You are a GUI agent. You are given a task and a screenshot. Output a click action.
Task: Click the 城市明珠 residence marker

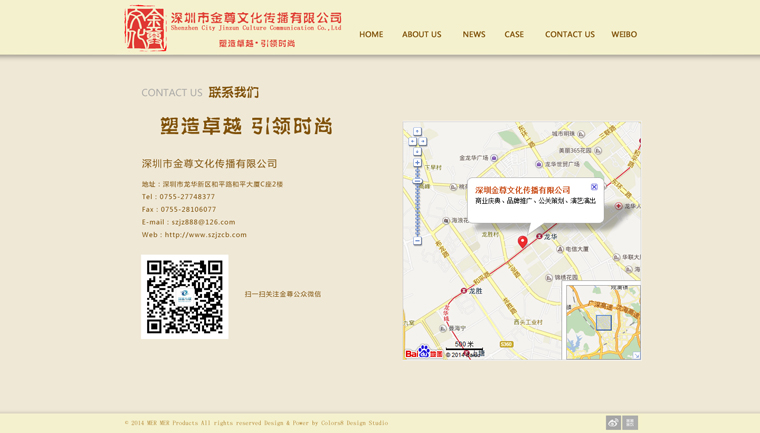pyautogui.click(x=581, y=134)
